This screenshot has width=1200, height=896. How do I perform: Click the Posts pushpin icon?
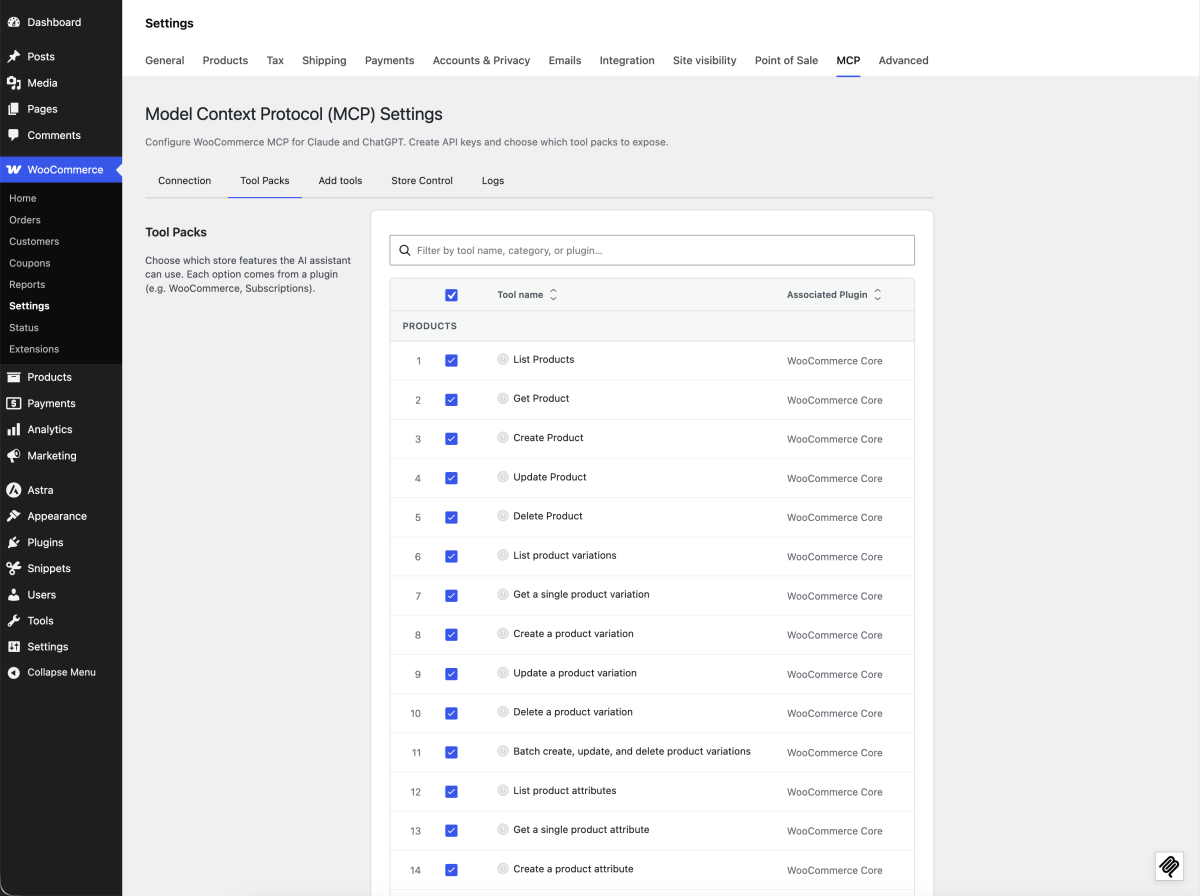pos(14,57)
